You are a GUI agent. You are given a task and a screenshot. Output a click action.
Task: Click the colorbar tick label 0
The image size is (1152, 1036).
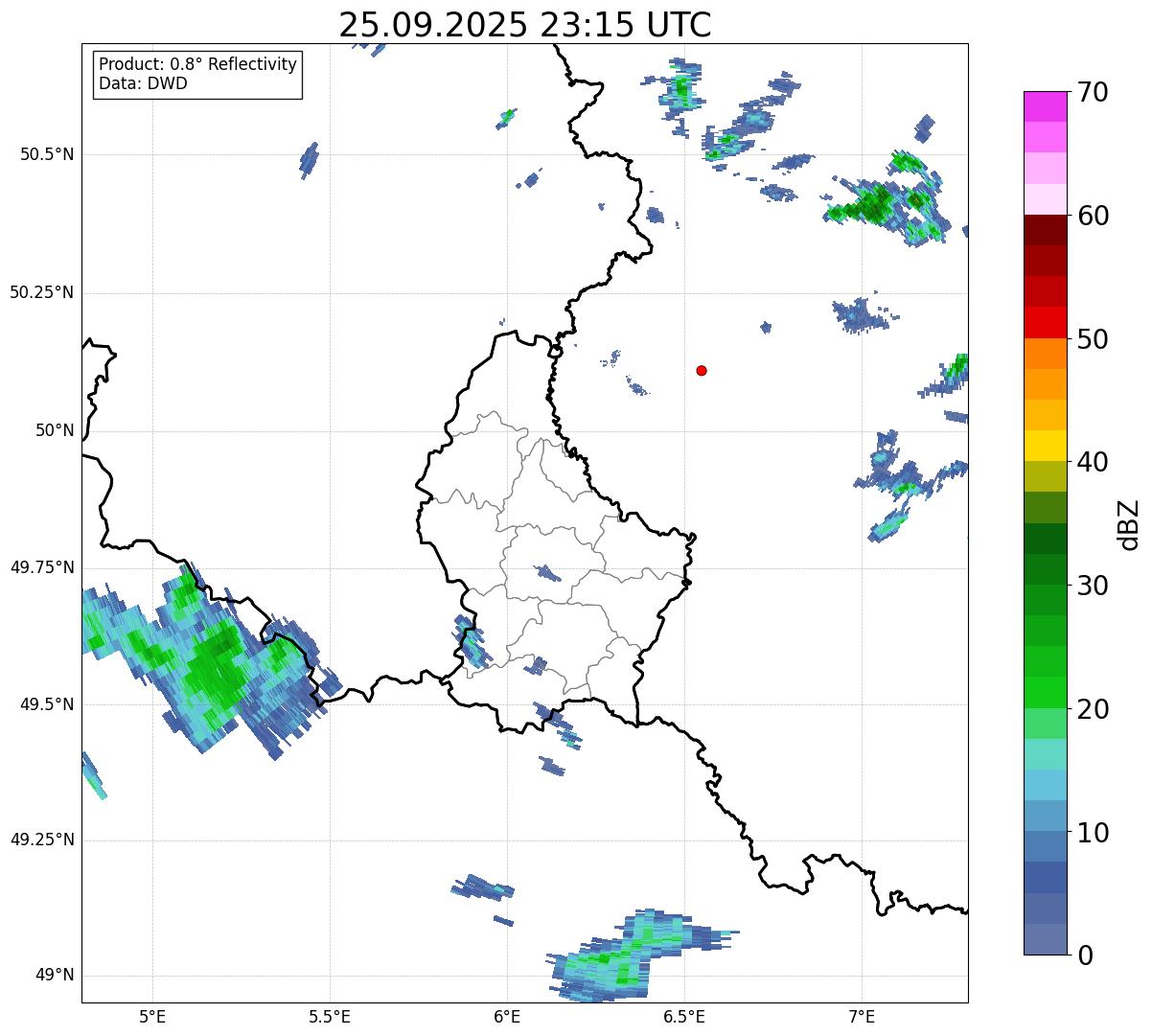1085,955
